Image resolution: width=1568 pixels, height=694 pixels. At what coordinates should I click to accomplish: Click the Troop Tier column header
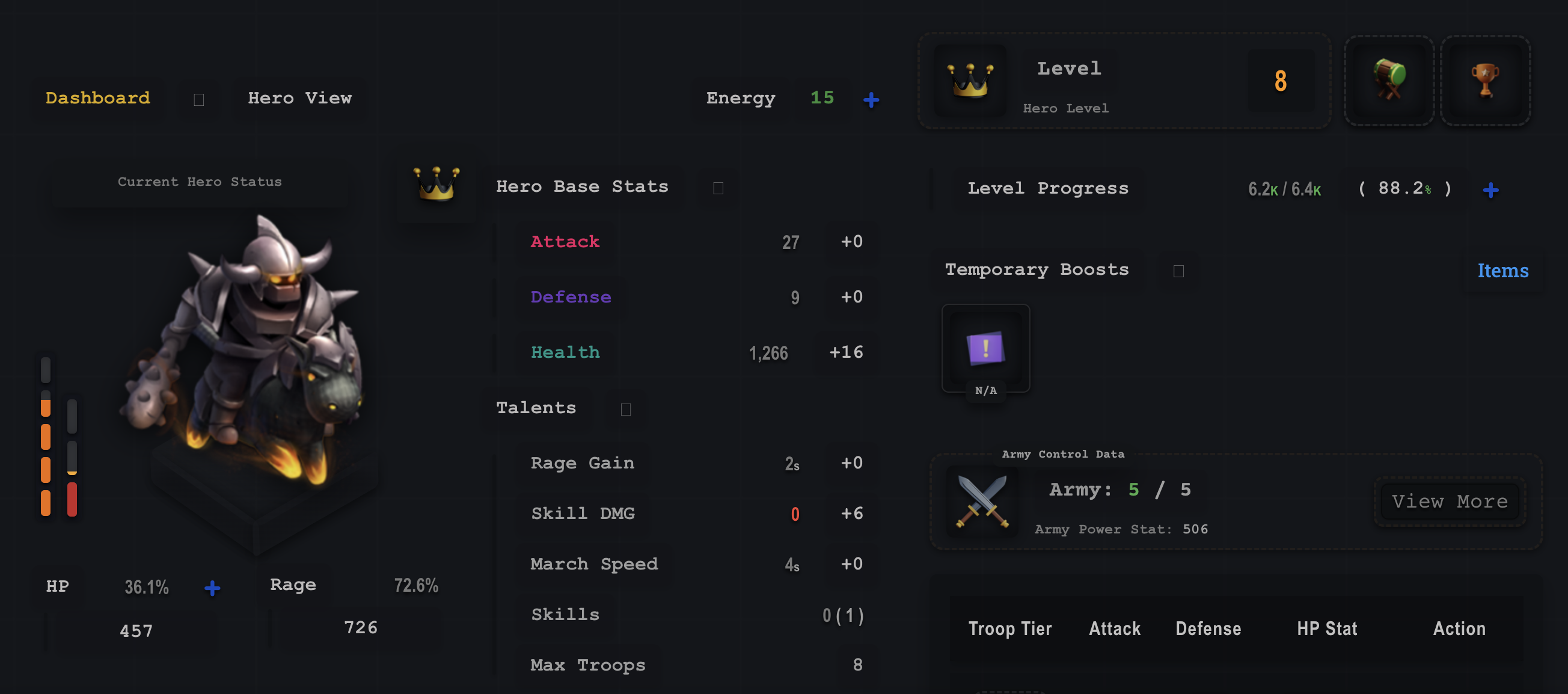pyautogui.click(x=1010, y=628)
